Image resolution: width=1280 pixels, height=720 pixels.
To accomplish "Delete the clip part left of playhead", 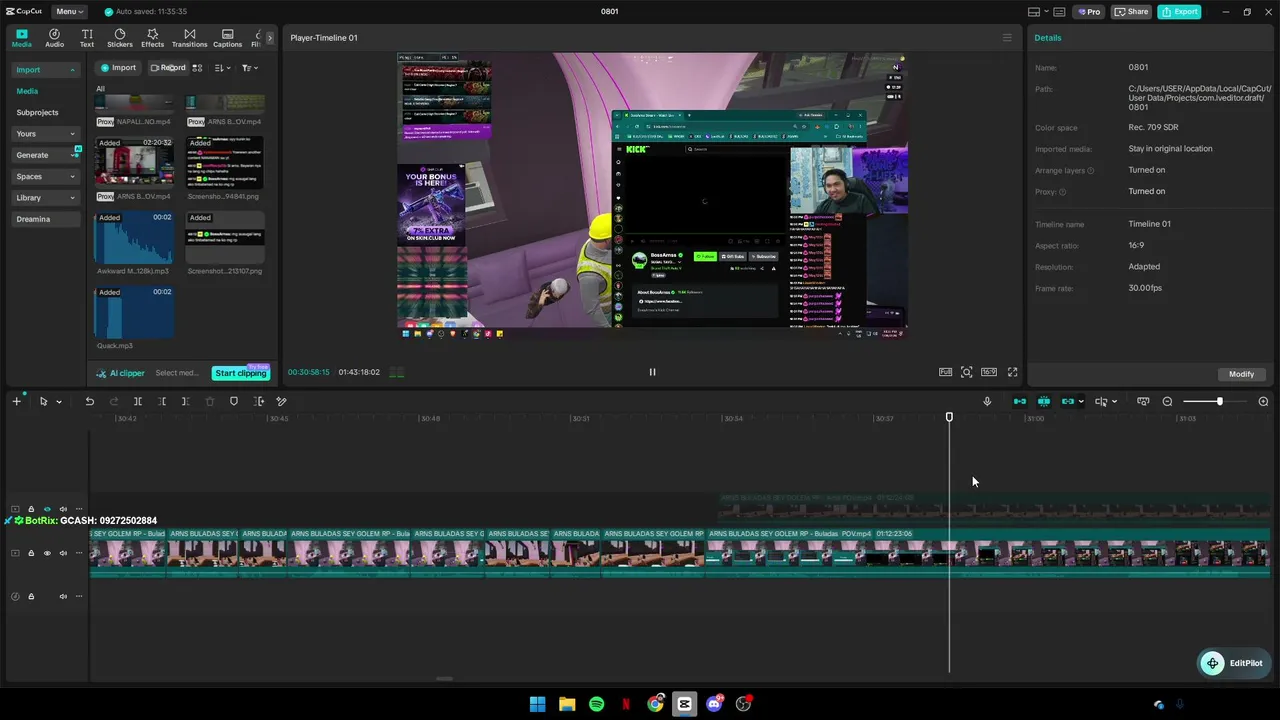I will (x=162, y=401).
